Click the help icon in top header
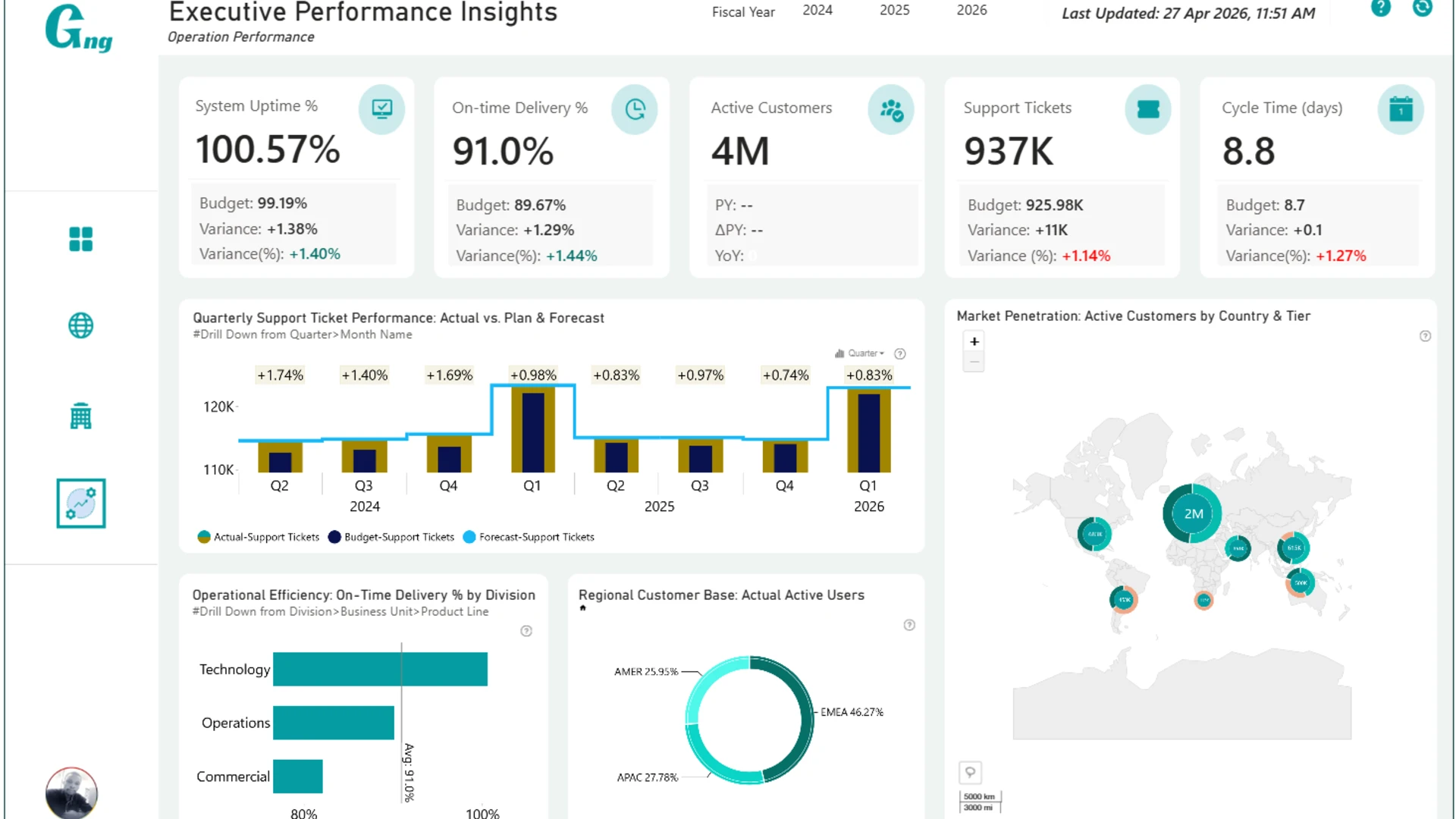 pyautogui.click(x=1380, y=8)
